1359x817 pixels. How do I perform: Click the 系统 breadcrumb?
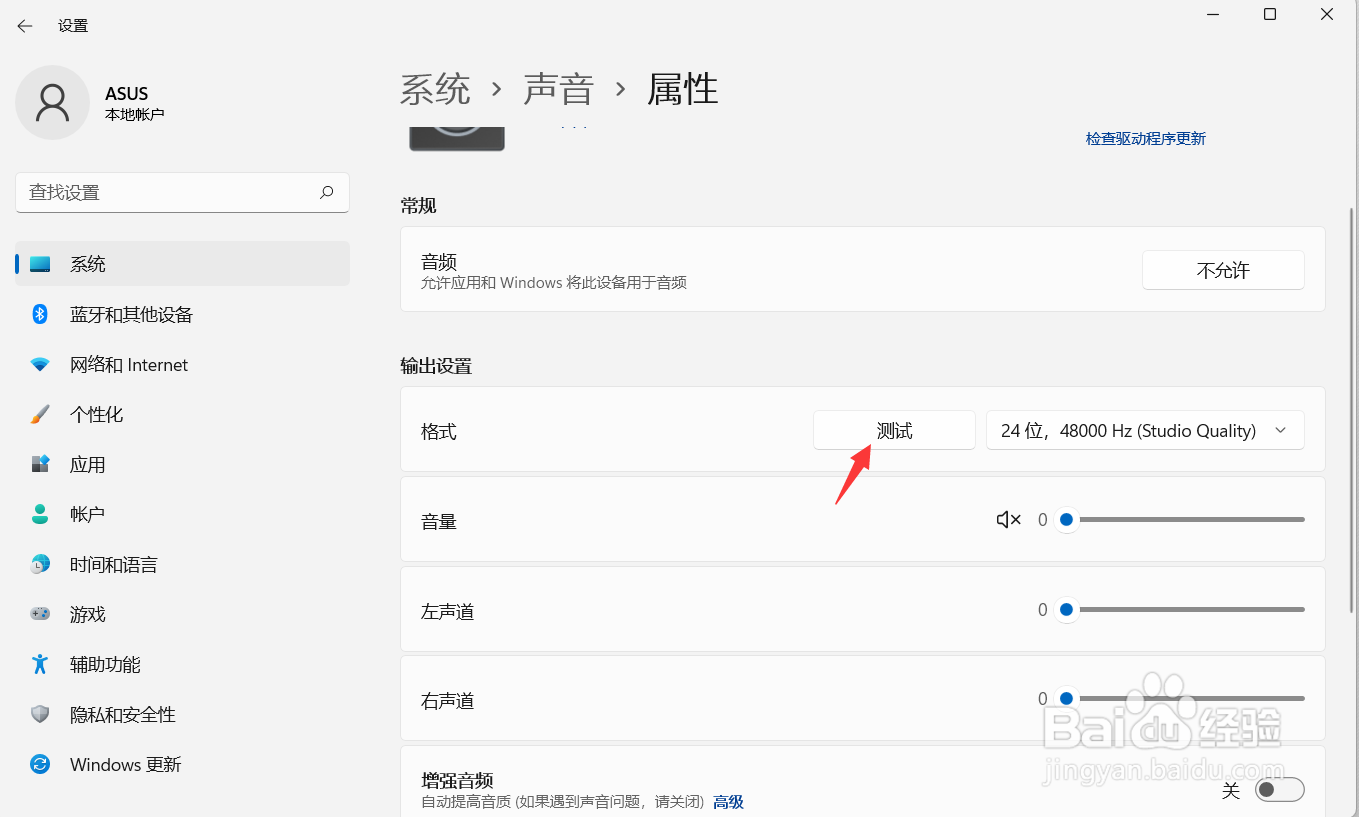click(x=435, y=89)
